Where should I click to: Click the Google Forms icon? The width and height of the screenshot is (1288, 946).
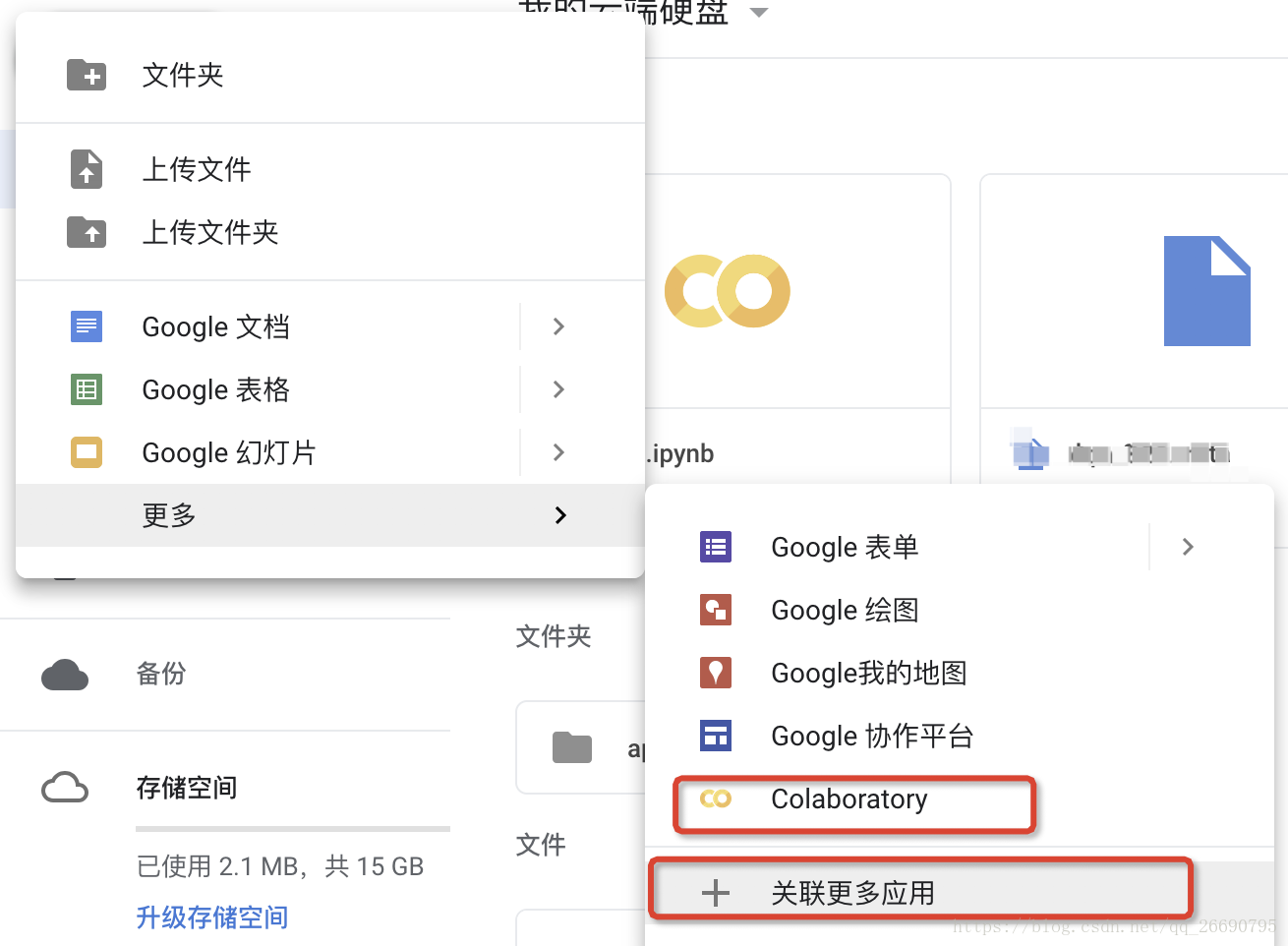click(716, 547)
